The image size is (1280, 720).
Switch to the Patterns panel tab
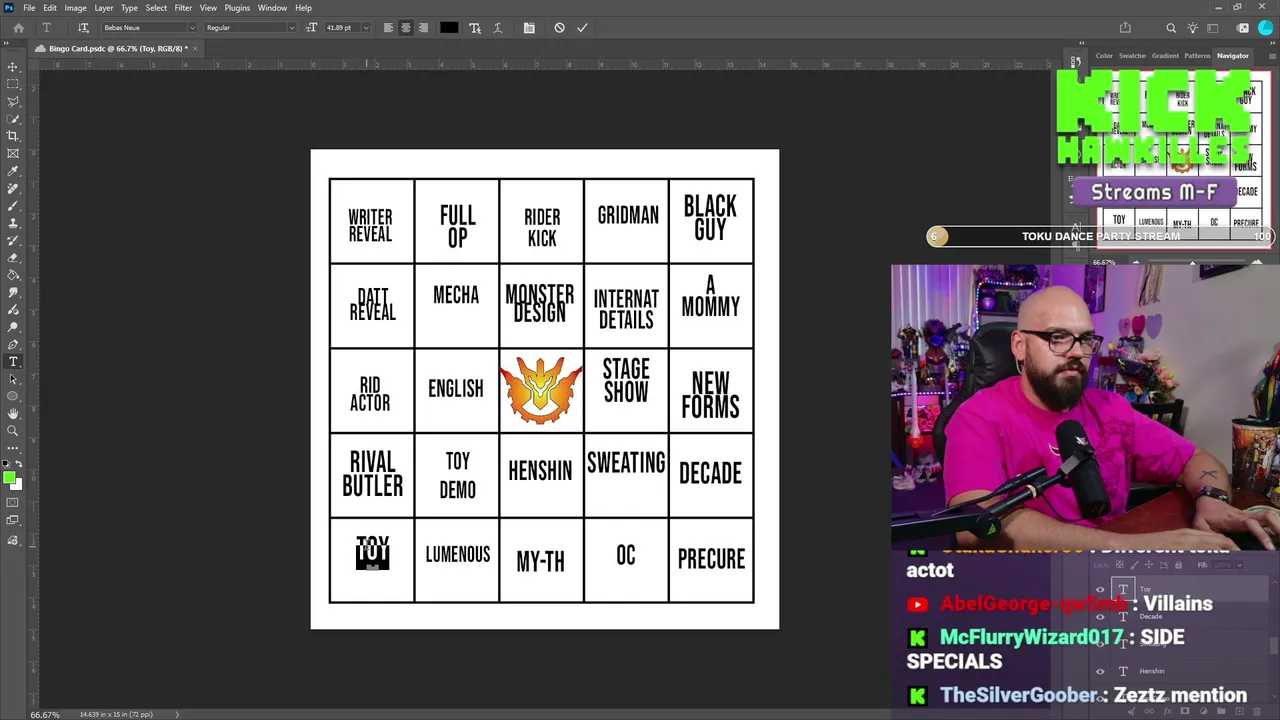coord(1197,56)
